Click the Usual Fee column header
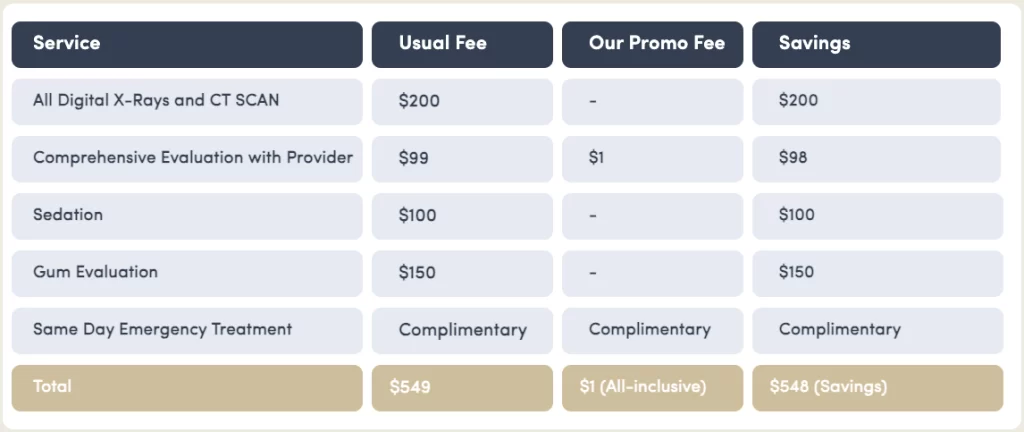The width and height of the screenshot is (1024, 432). point(461,44)
